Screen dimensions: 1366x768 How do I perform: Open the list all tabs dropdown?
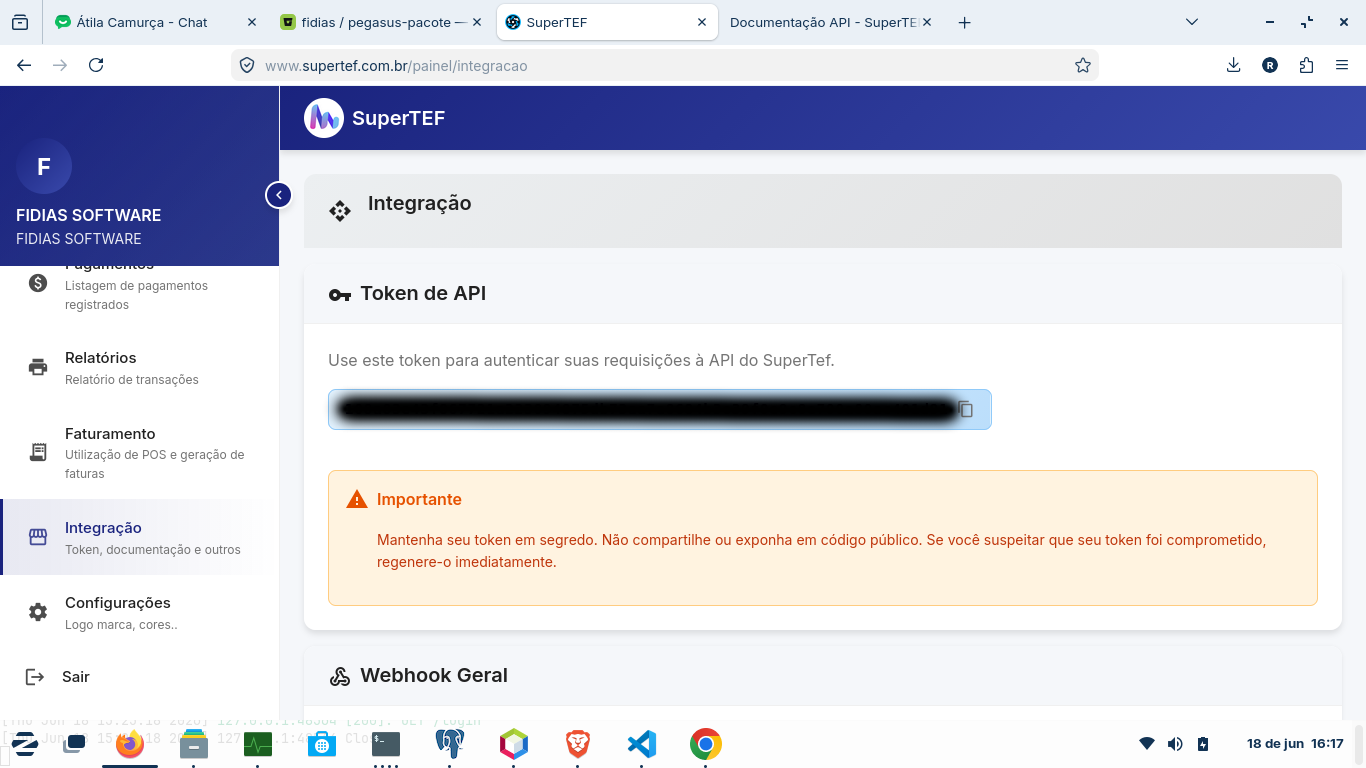coord(1191,22)
